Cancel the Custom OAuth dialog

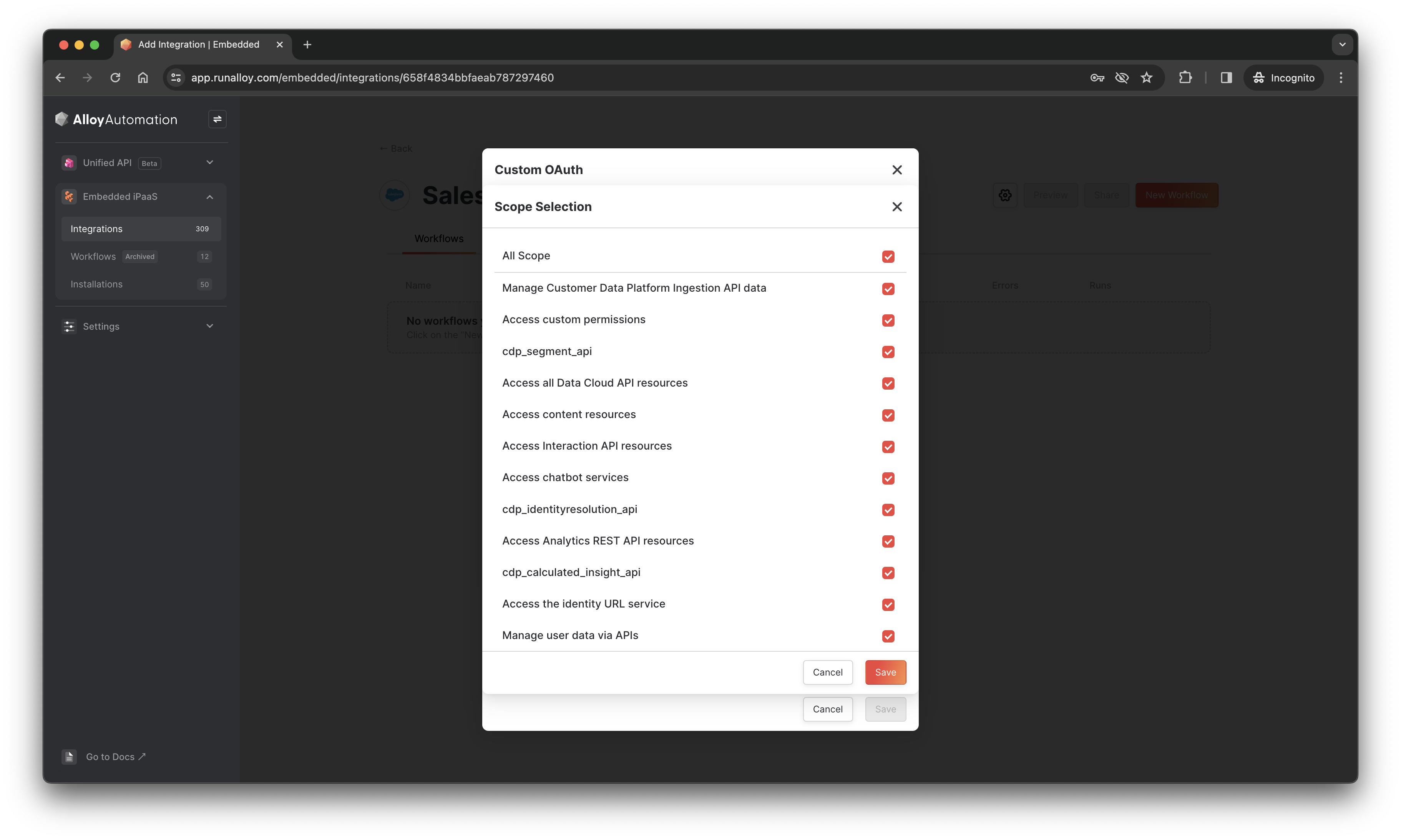pyautogui.click(x=828, y=709)
